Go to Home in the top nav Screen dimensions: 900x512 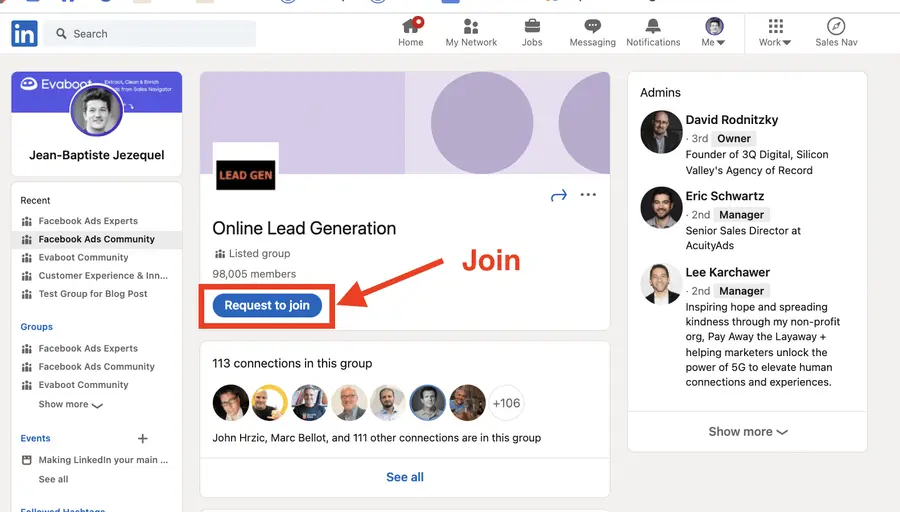tap(411, 32)
